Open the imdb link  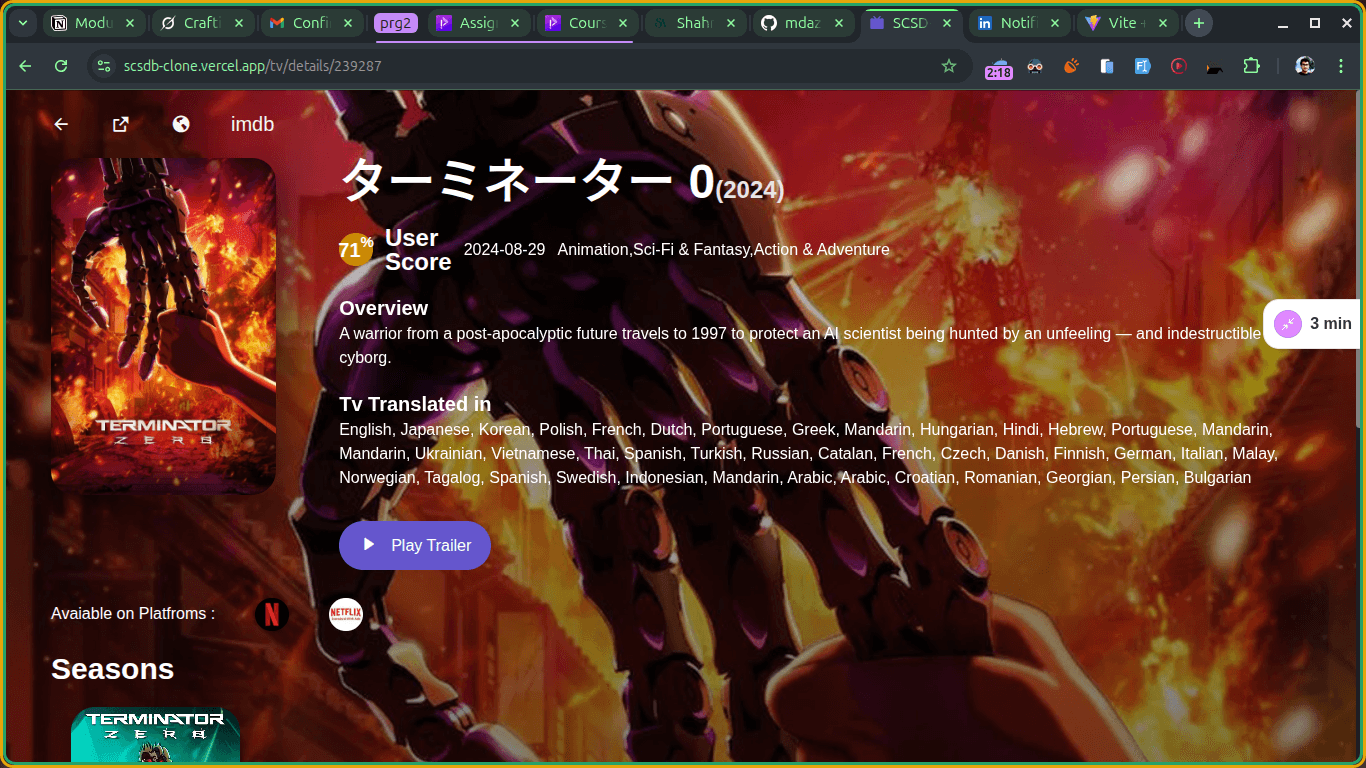(252, 124)
